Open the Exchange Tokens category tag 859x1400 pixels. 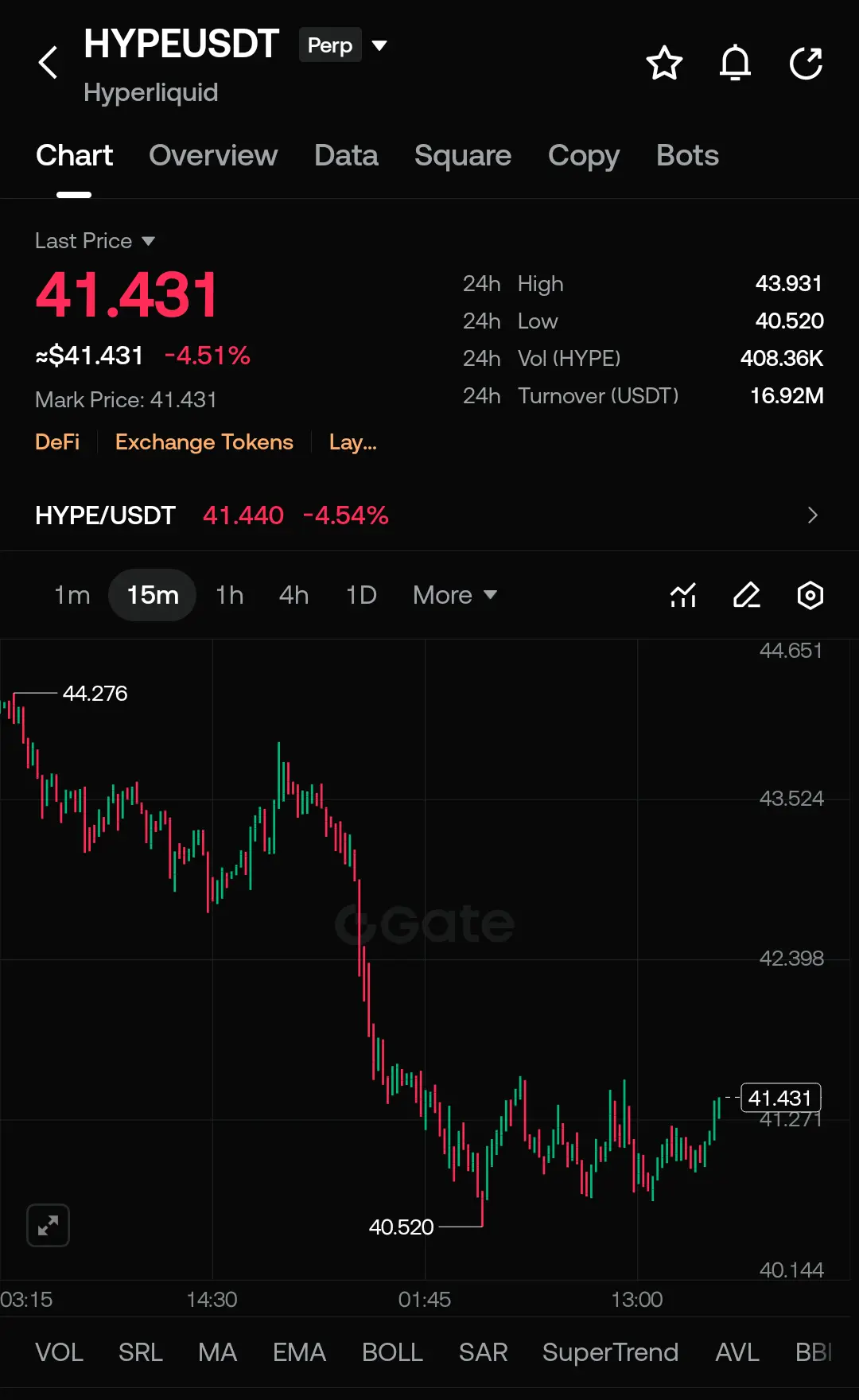(x=204, y=442)
